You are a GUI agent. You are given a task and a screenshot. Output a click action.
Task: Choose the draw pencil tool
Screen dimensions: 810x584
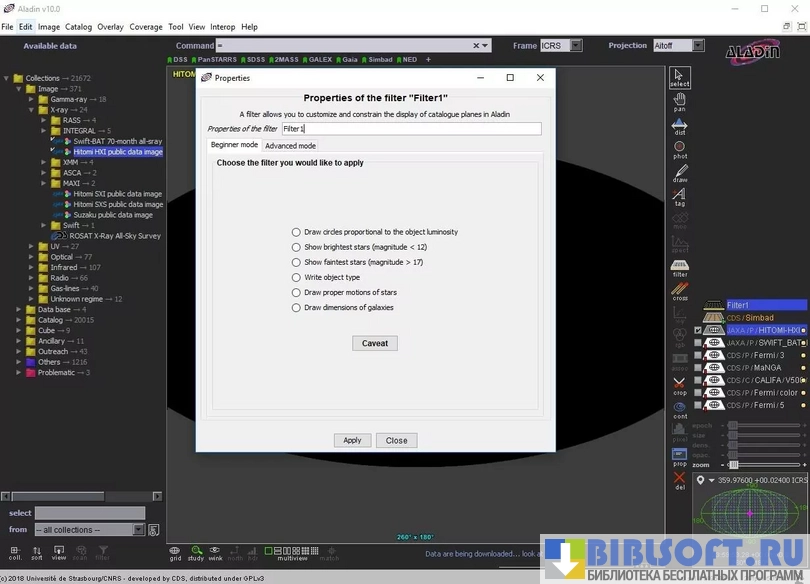click(x=679, y=174)
